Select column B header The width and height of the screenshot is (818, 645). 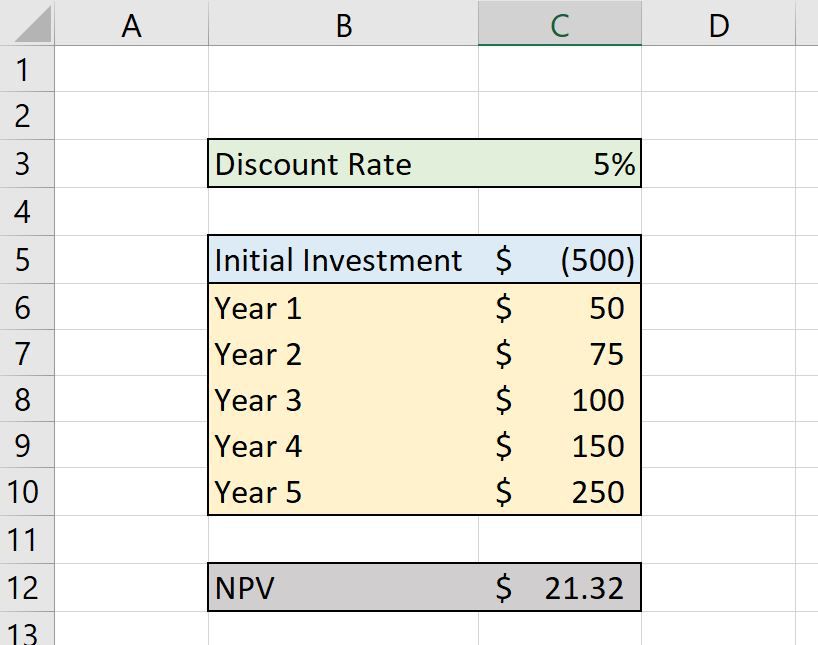(343, 23)
